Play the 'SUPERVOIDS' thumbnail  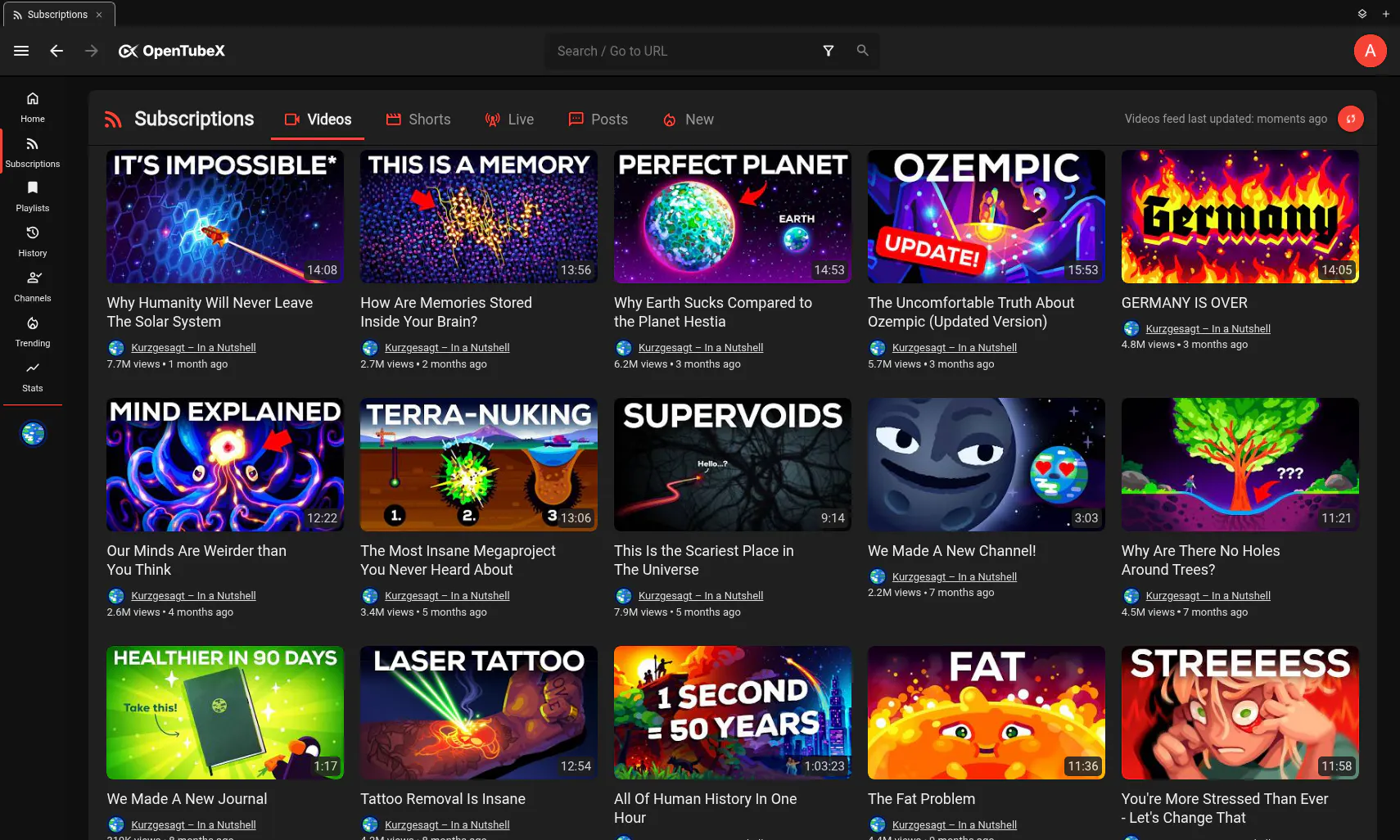pos(733,465)
